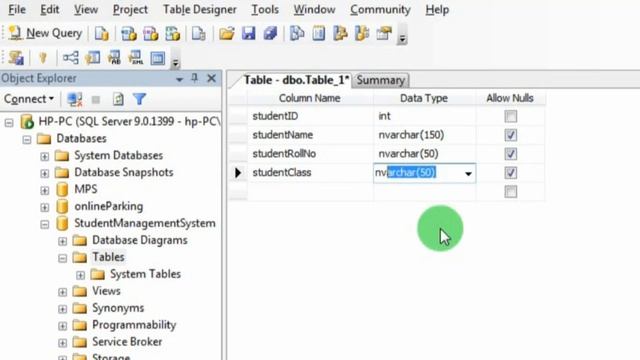
Task: Click Manage Check Constraints icon
Action: pos(158,58)
